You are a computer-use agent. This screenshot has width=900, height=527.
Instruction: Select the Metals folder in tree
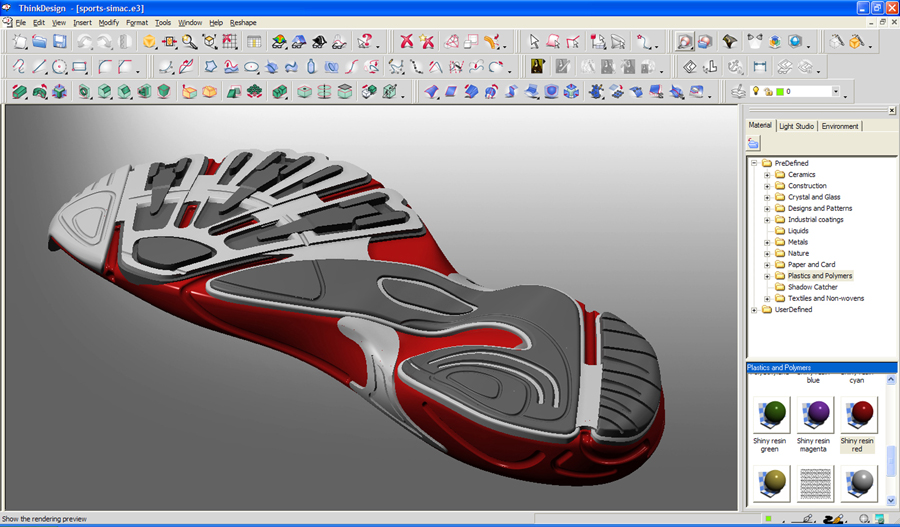797,242
